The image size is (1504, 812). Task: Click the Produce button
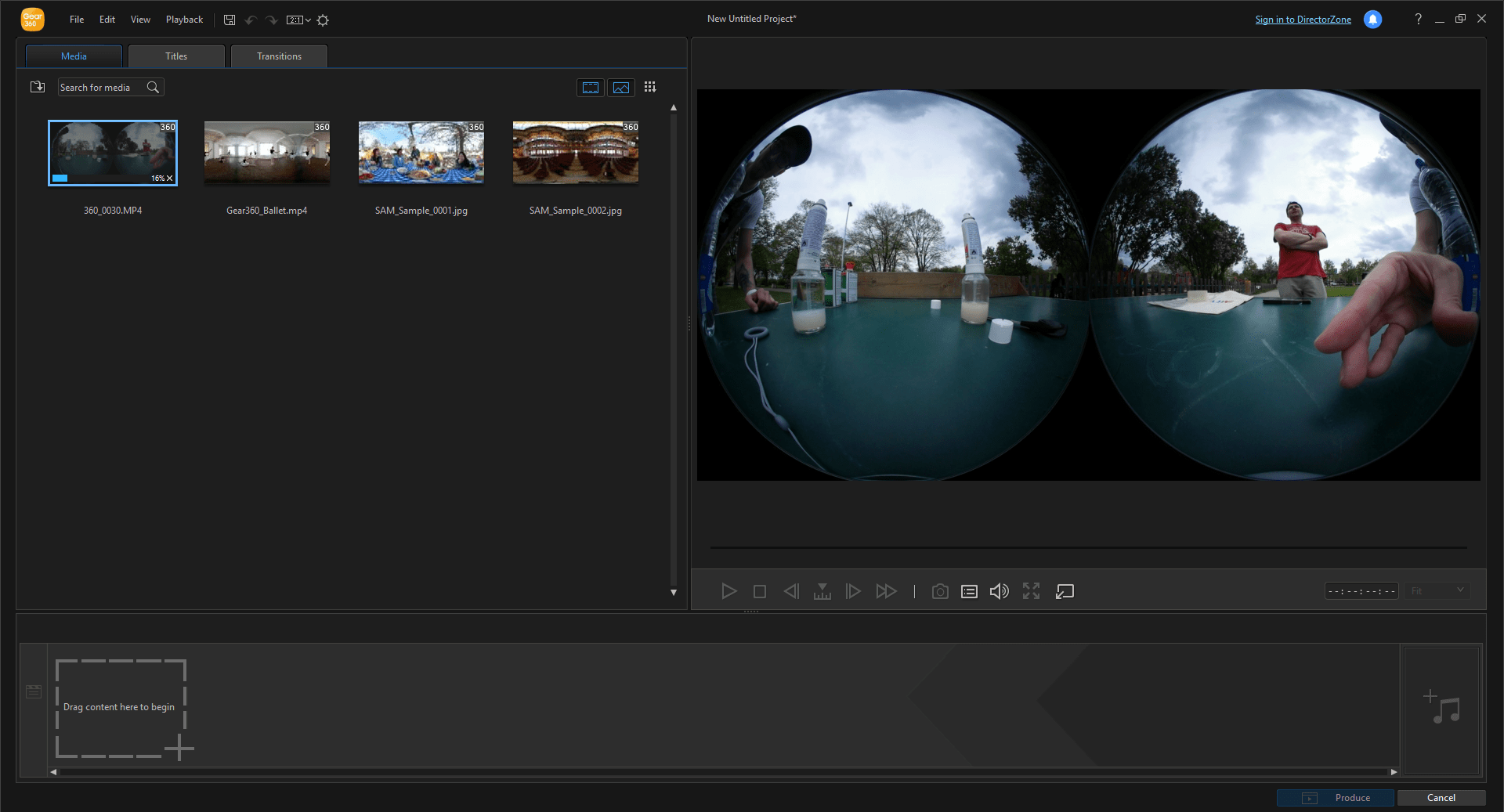pos(1335,798)
